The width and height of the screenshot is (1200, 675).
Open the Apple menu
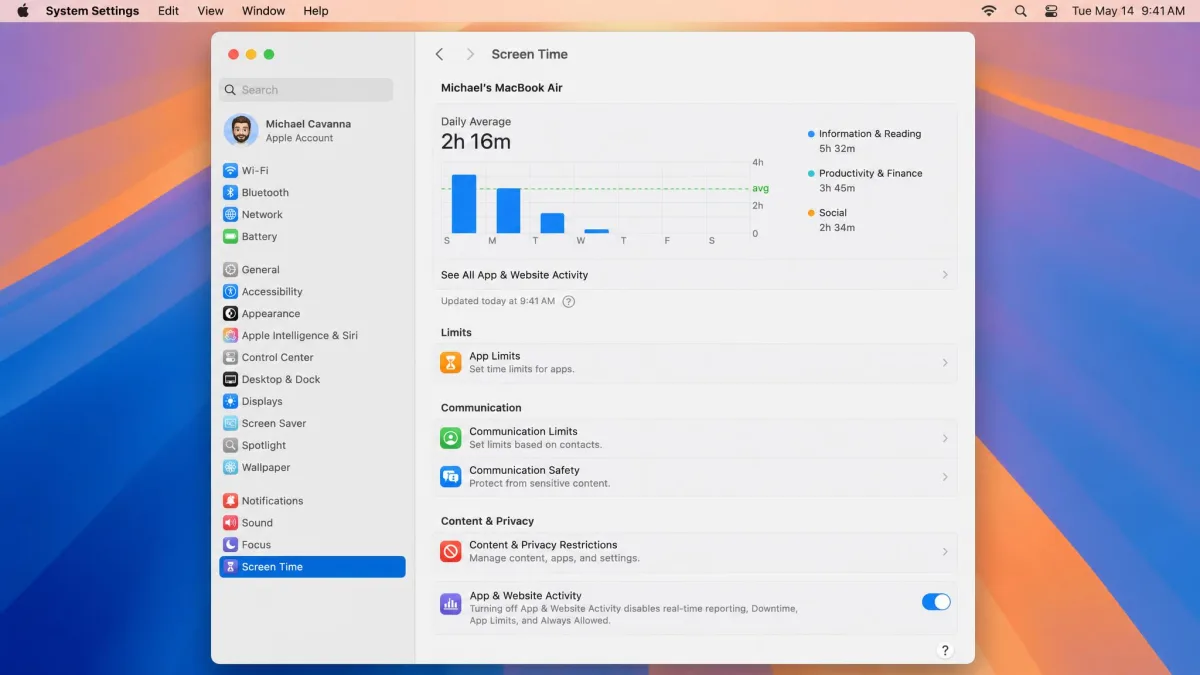pos(23,11)
